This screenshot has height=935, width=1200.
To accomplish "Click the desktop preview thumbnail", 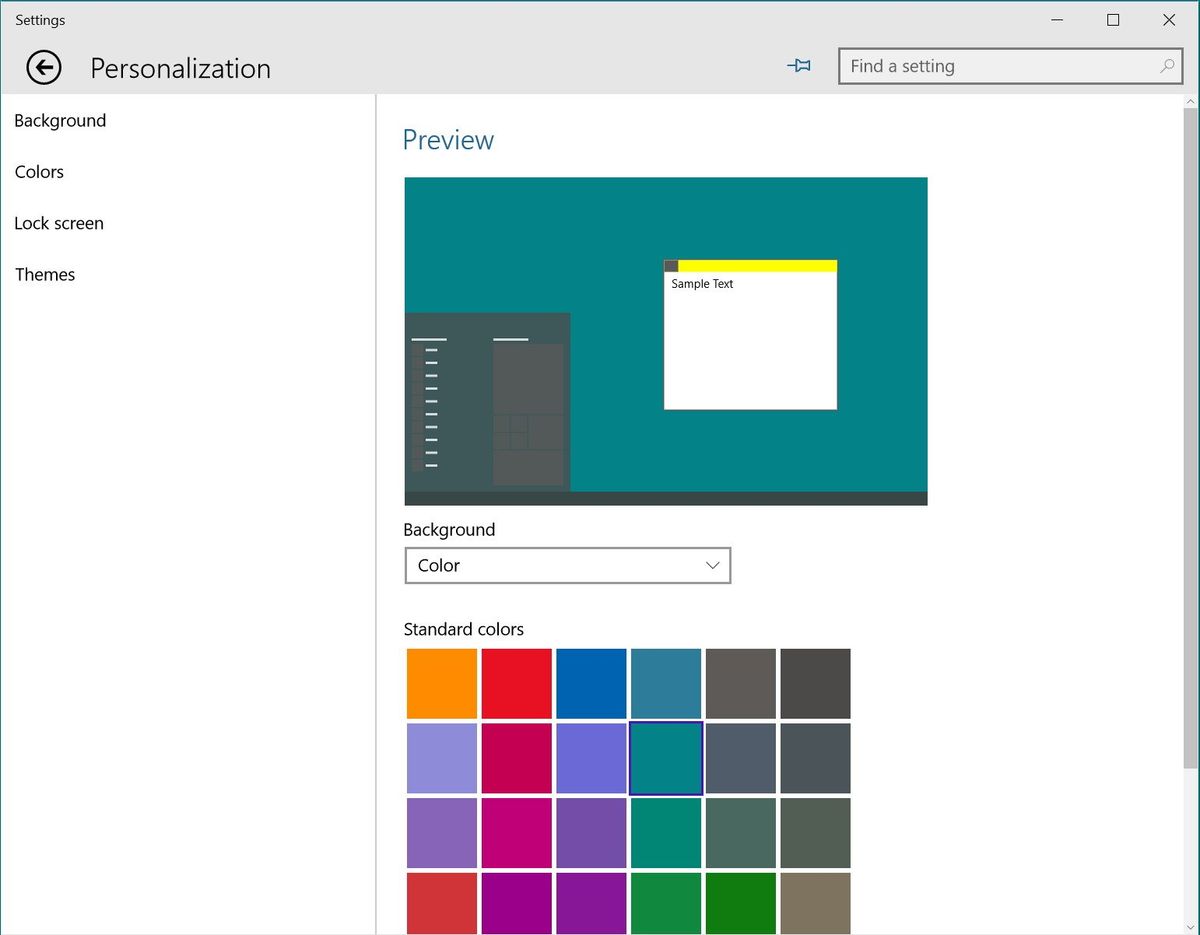I will click(665, 340).
